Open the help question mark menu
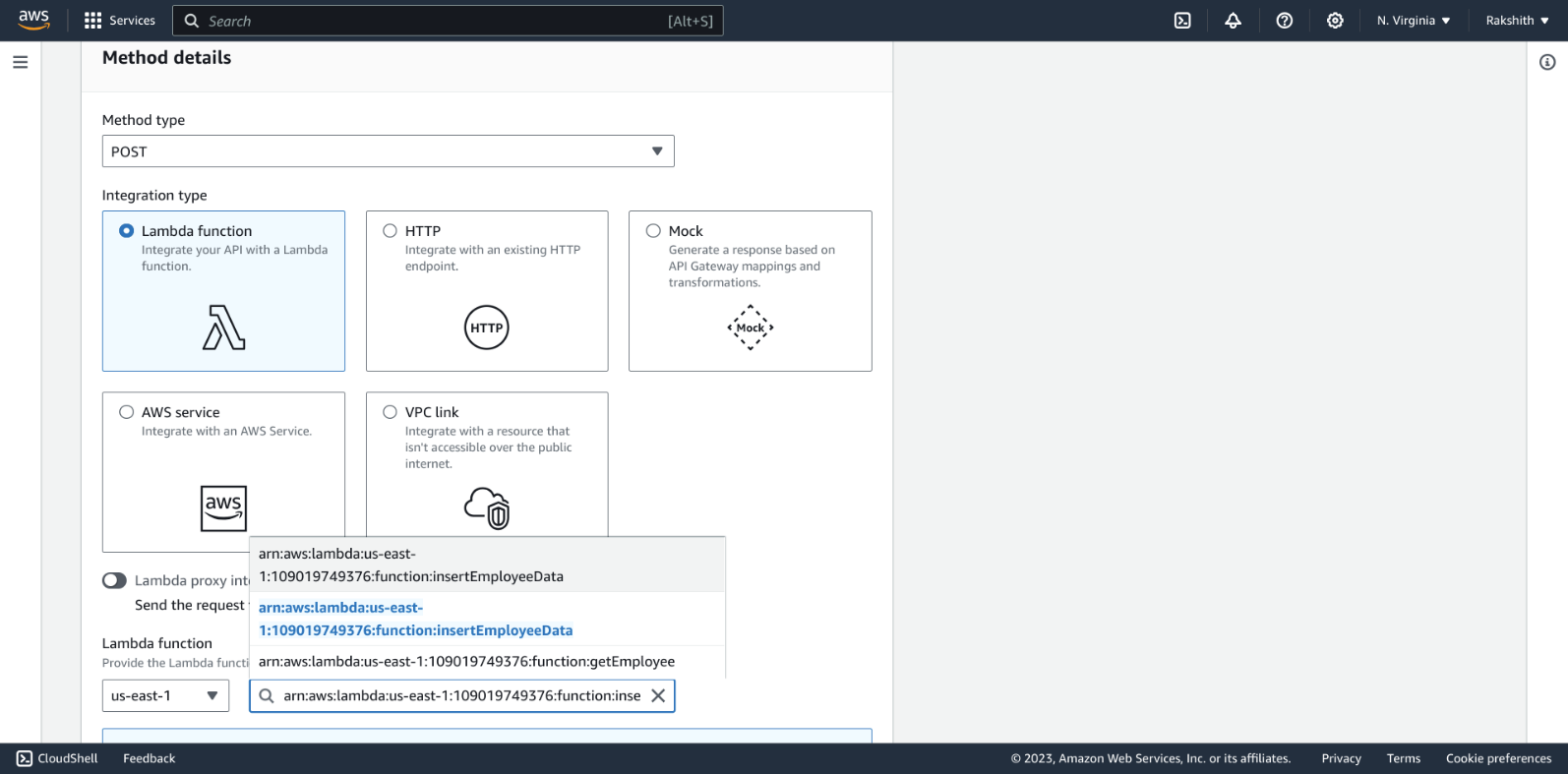Viewport: 1568px width, 774px height. pyautogui.click(x=1284, y=21)
